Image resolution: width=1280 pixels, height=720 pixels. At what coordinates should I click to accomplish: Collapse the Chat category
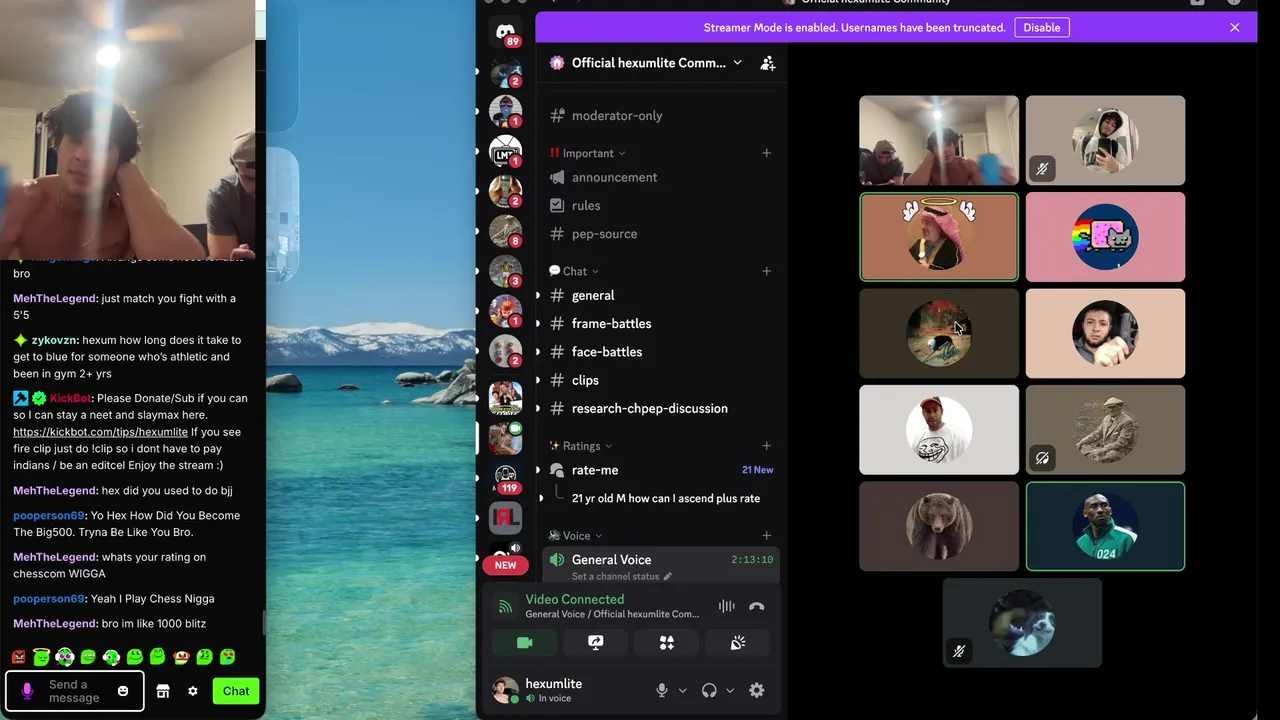pyautogui.click(x=575, y=271)
